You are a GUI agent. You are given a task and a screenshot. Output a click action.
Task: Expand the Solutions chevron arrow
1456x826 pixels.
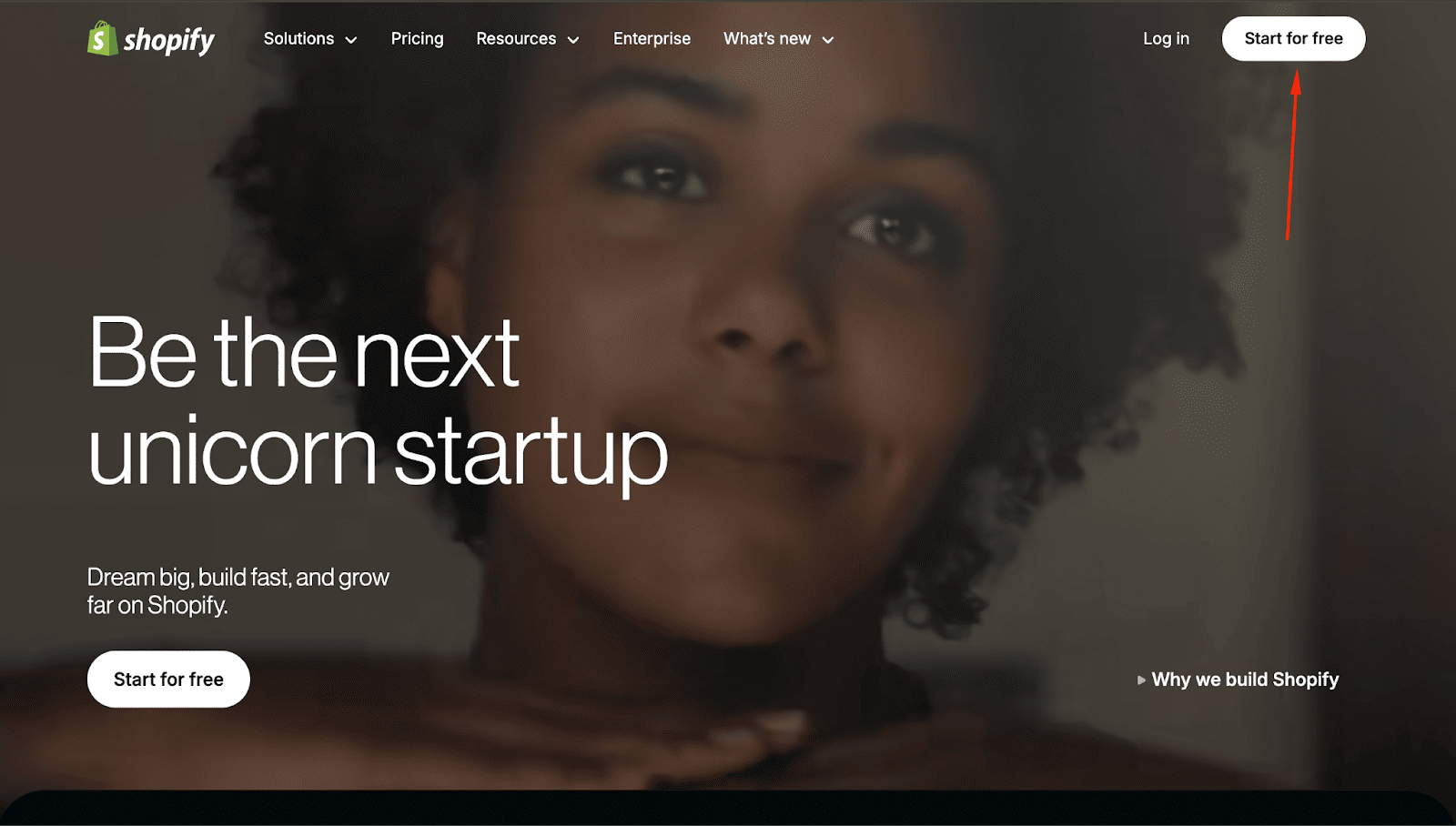coord(351,40)
